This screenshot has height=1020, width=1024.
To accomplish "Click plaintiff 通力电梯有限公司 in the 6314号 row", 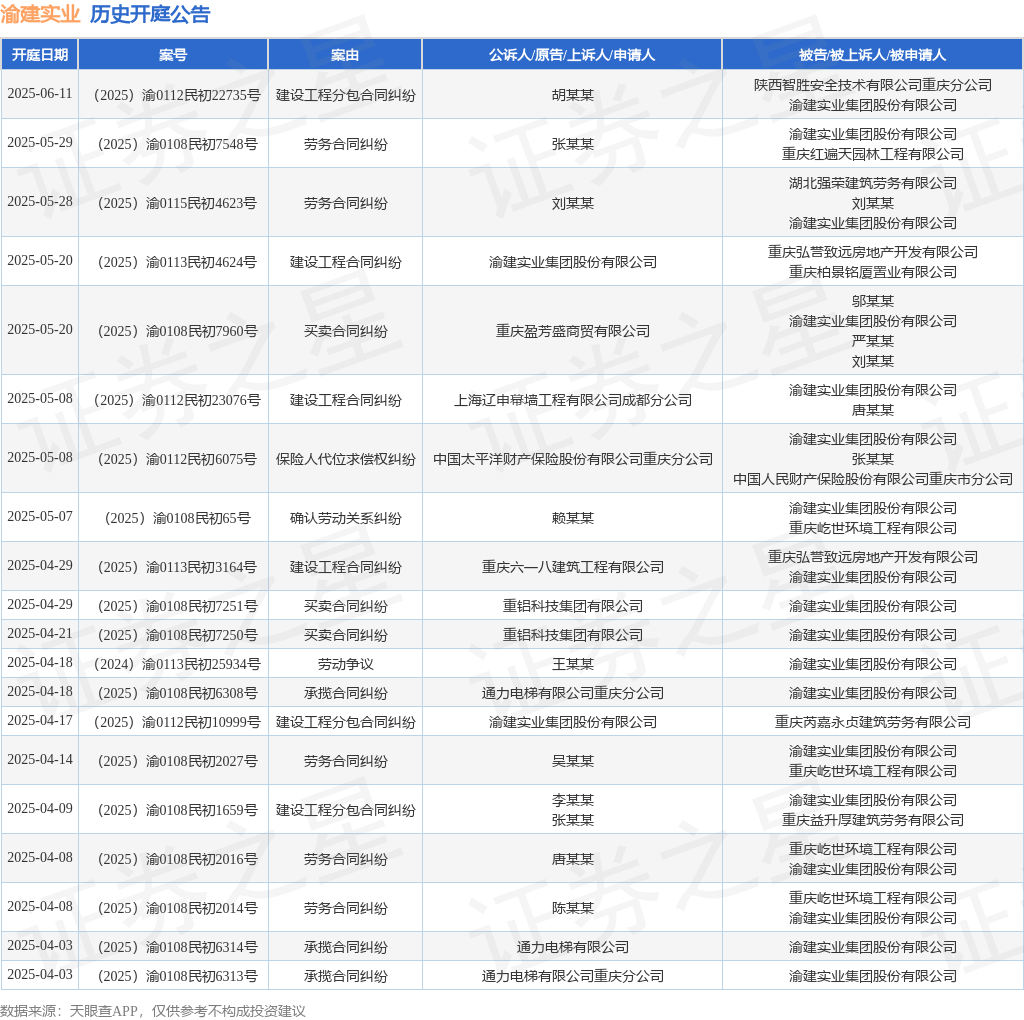I will pyautogui.click(x=573, y=948).
